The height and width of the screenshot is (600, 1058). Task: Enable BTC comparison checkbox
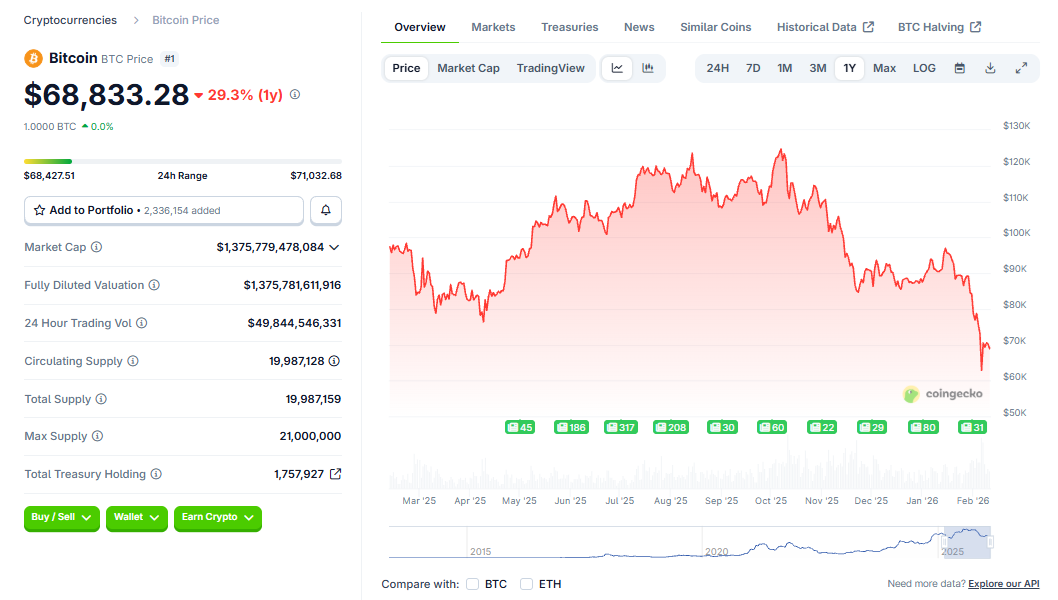(473, 584)
